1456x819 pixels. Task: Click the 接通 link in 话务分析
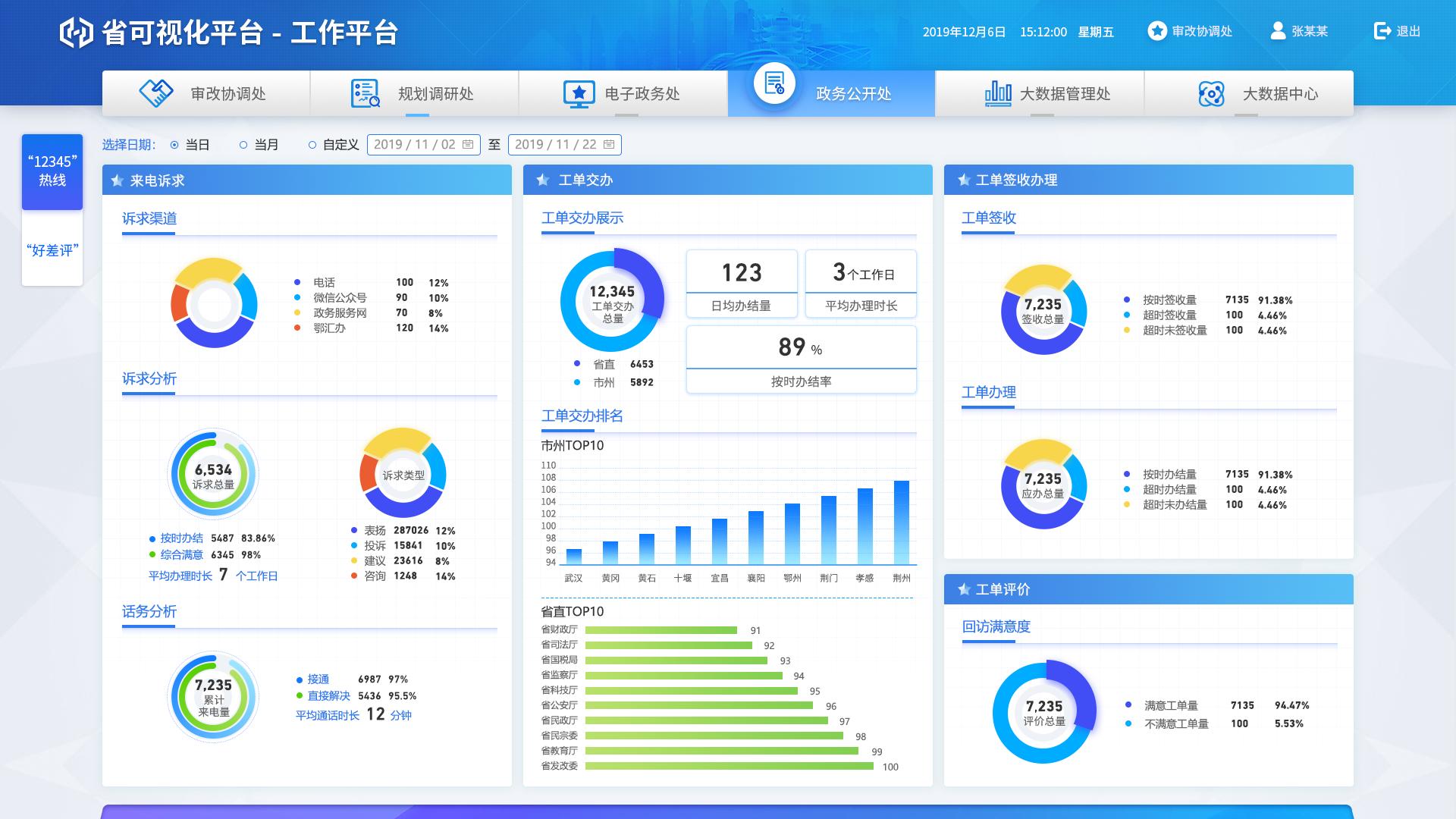click(318, 679)
